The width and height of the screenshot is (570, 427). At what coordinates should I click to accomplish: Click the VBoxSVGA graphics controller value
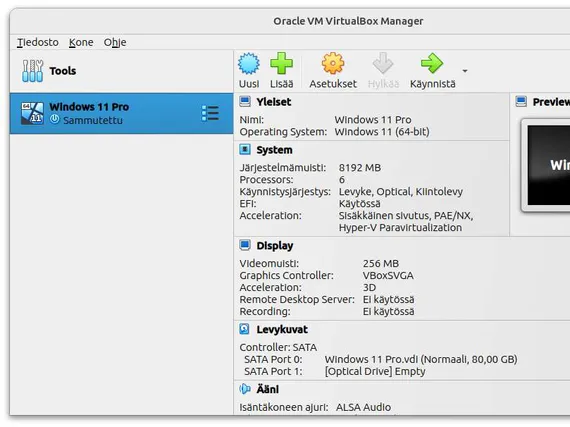pyautogui.click(x=388, y=275)
